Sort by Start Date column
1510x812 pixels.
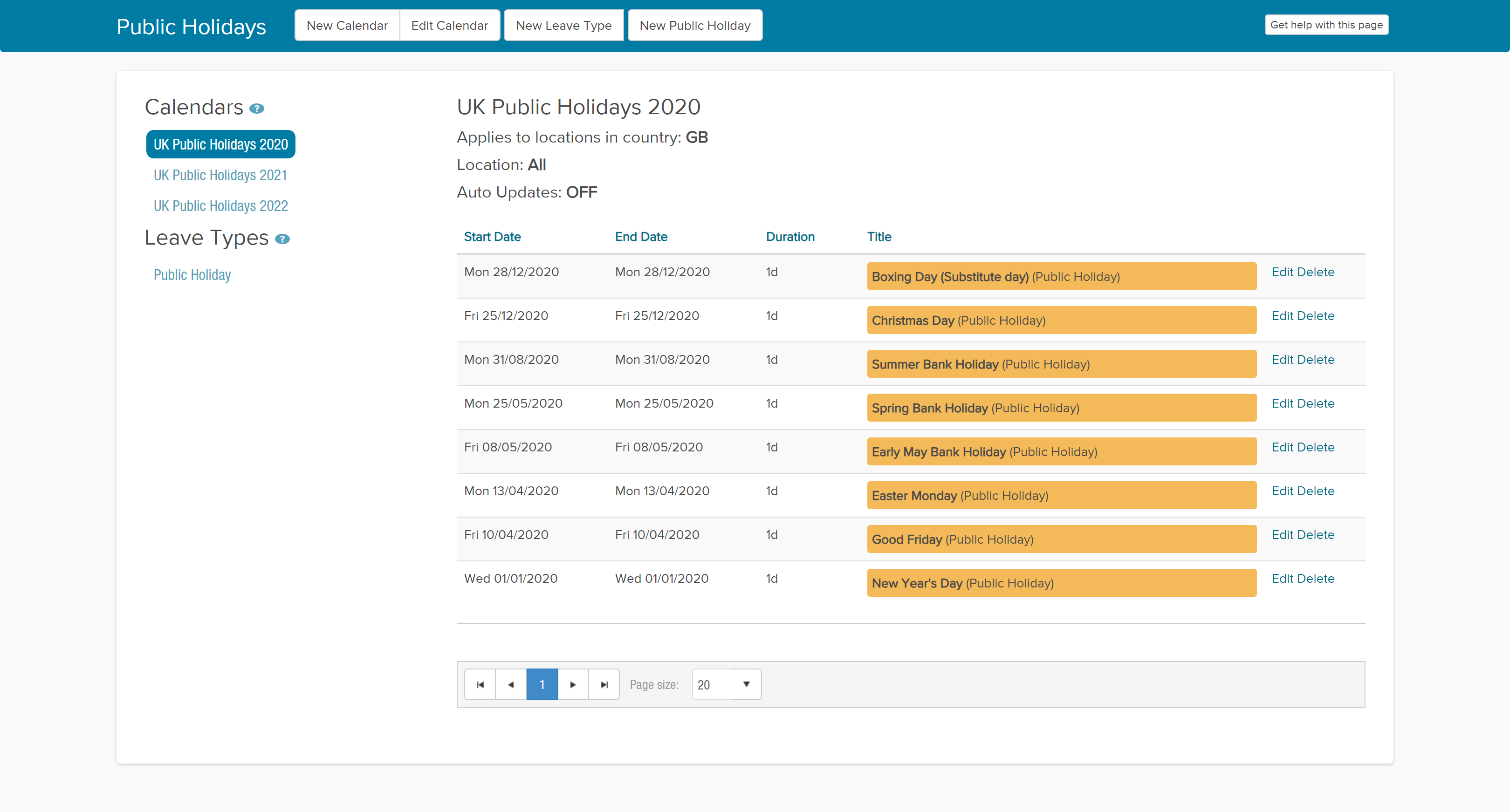coord(493,237)
